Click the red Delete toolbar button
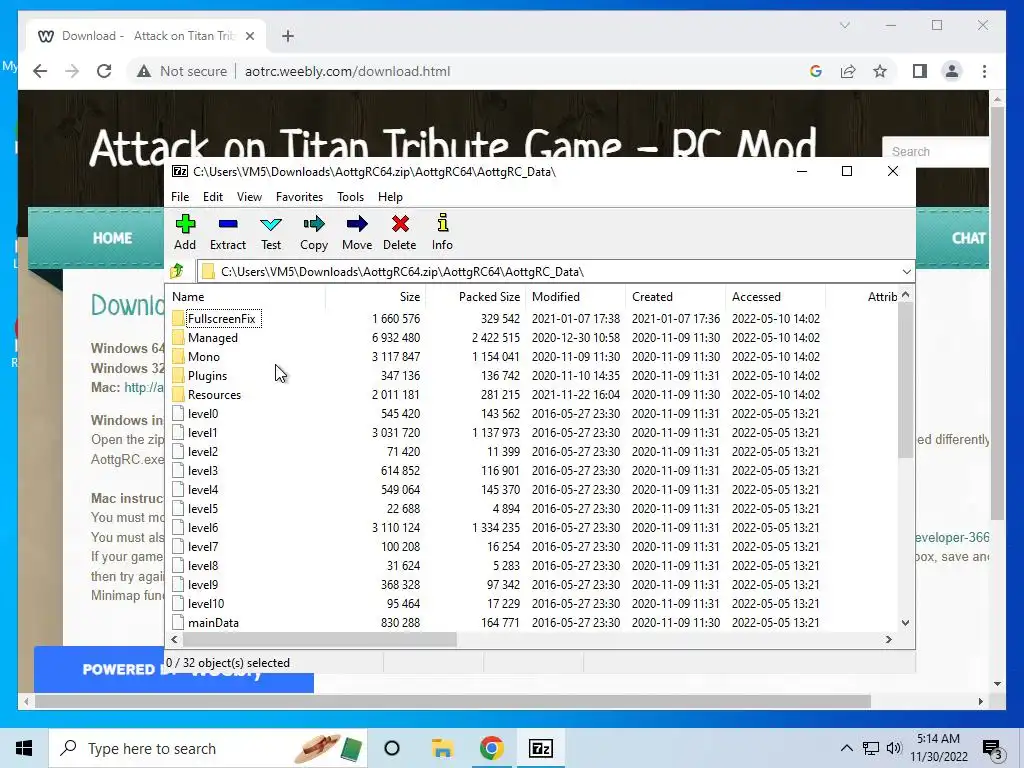 coord(400,232)
